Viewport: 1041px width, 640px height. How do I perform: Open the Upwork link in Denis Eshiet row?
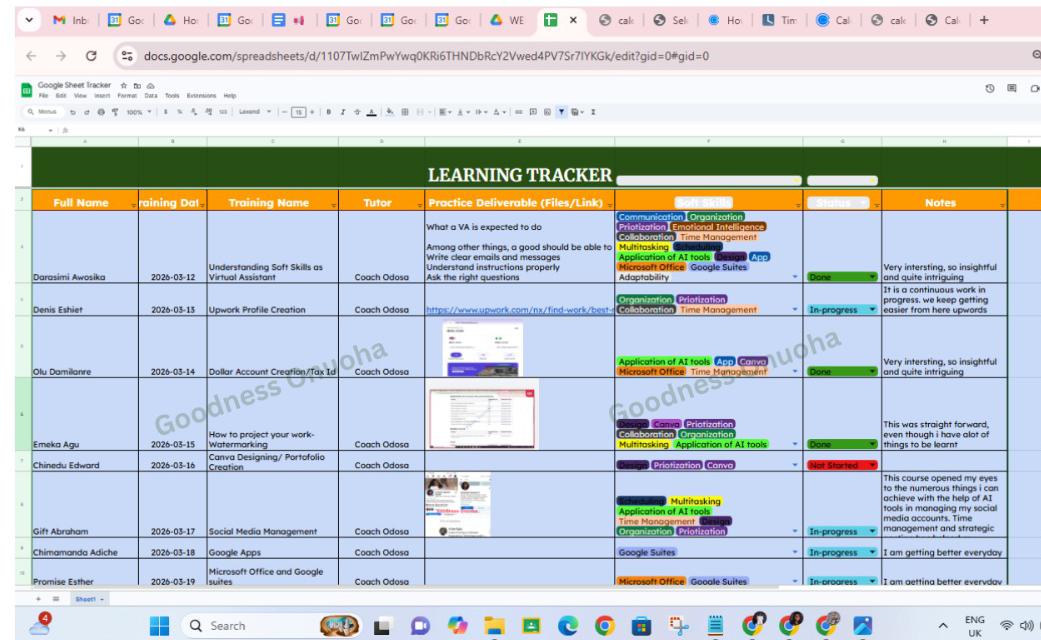519,309
